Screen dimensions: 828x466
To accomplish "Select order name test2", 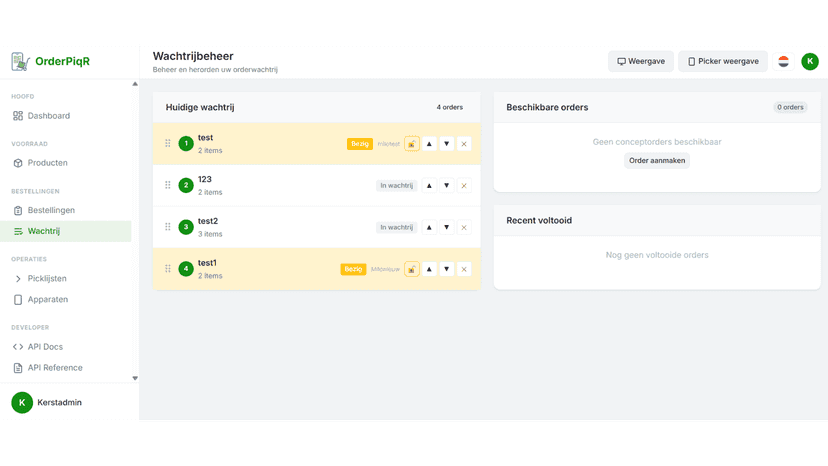I will [208, 221].
